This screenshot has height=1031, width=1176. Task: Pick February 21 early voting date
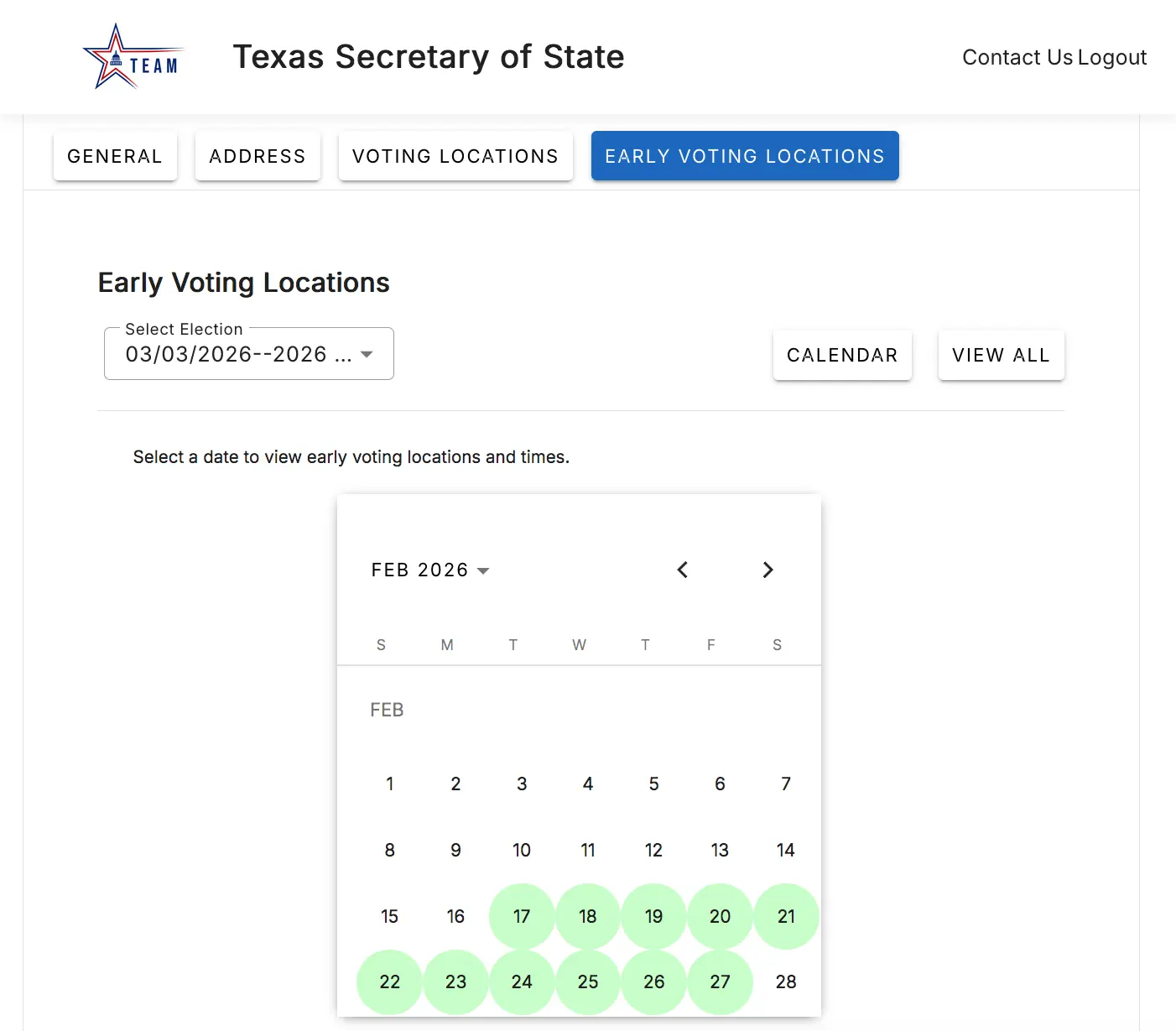coord(786,916)
